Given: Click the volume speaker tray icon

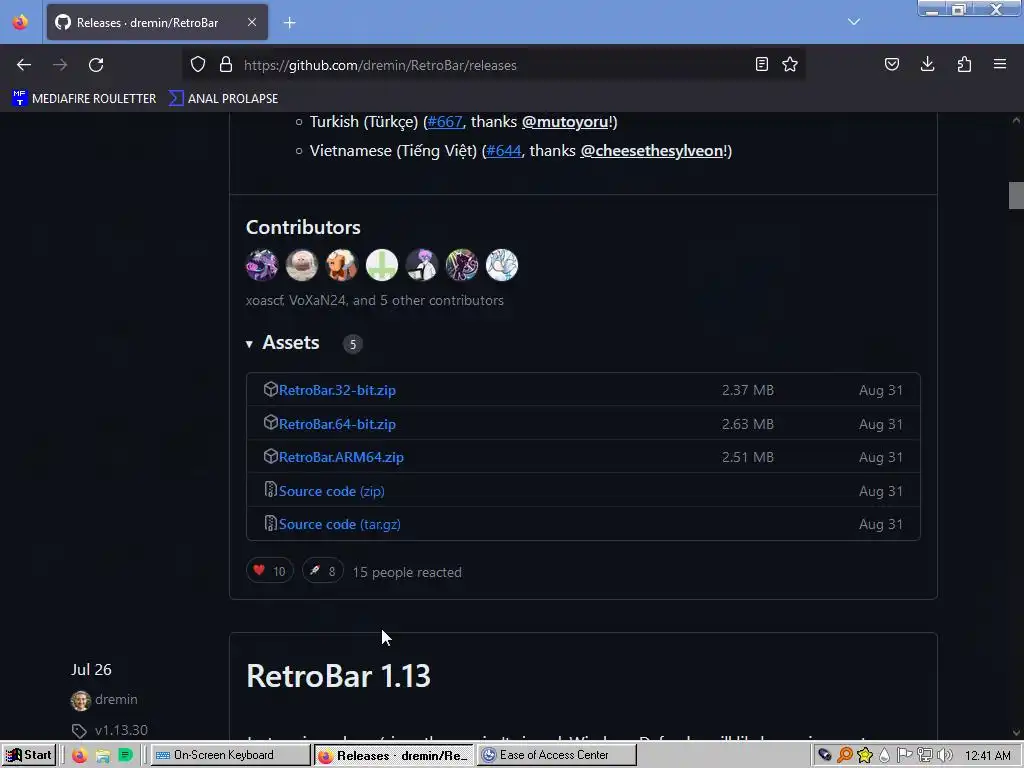Looking at the screenshot, I should [x=945, y=756].
